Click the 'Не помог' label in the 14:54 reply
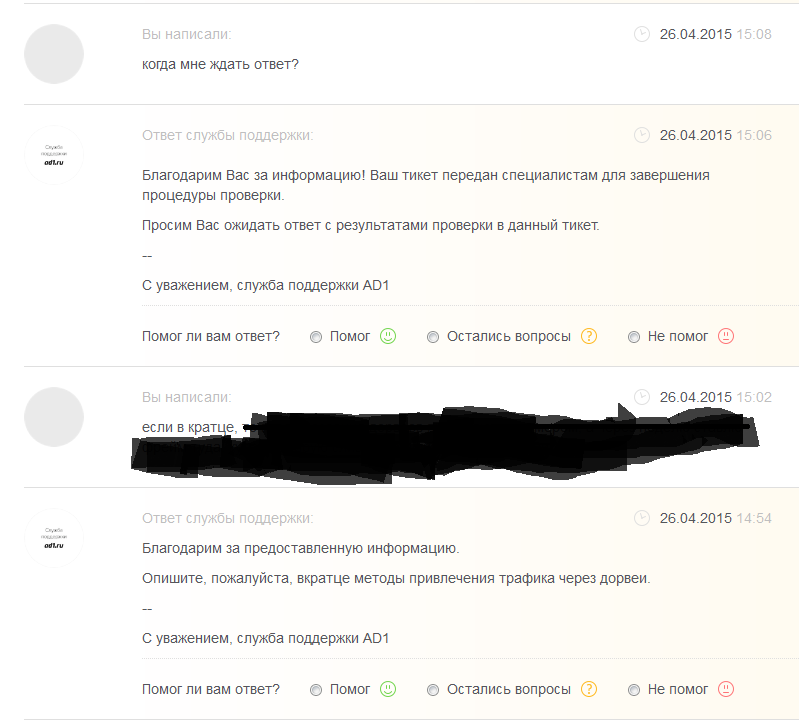Viewport: 799px width, 724px height. (678, 689)
